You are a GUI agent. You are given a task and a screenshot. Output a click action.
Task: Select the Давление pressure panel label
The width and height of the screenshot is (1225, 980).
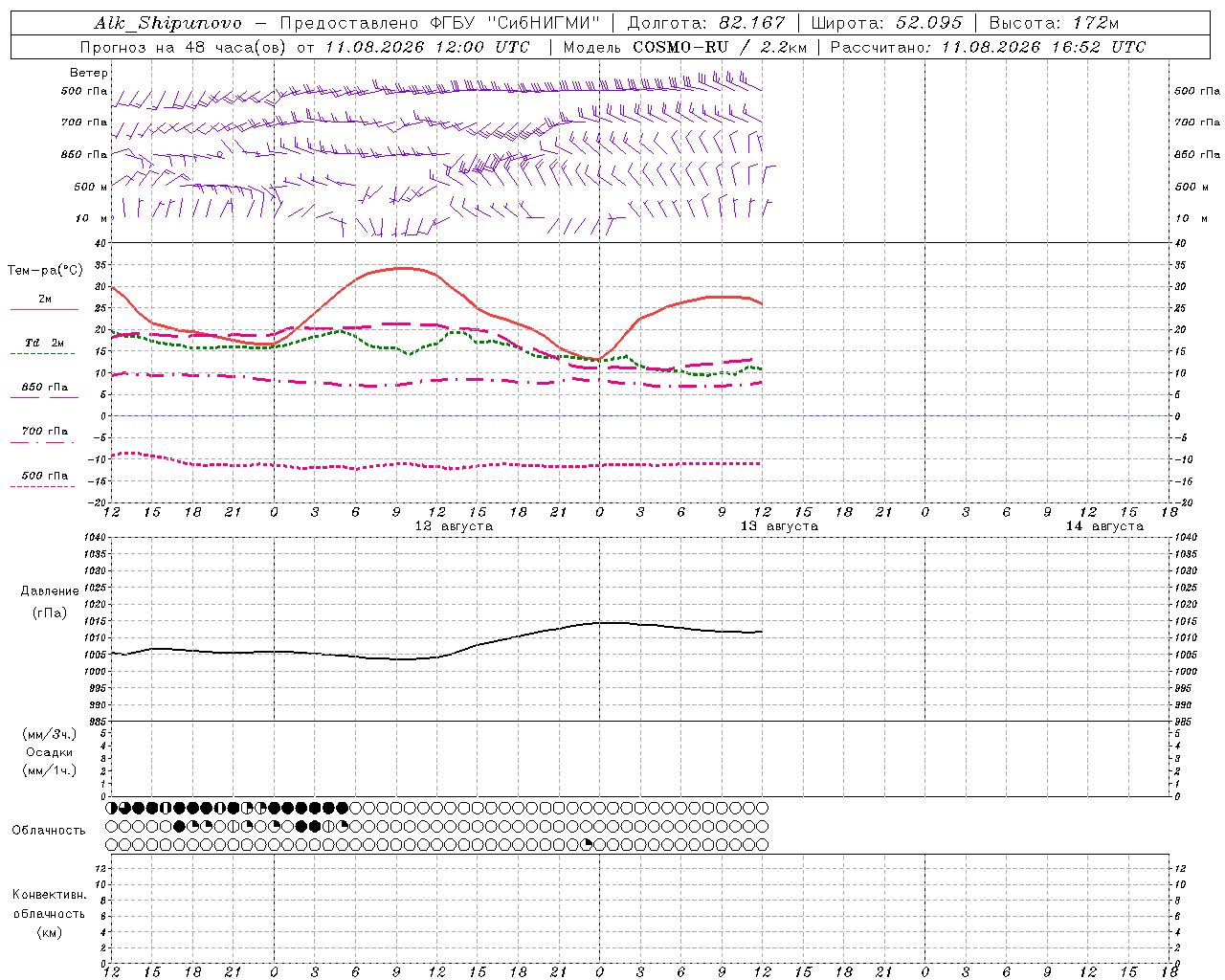point(50,591)
